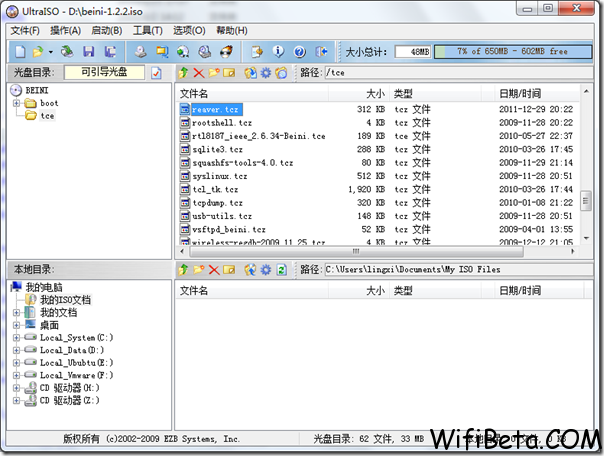
Task: Click the red X delete icon in disc pane
Action: pos(199,73)
